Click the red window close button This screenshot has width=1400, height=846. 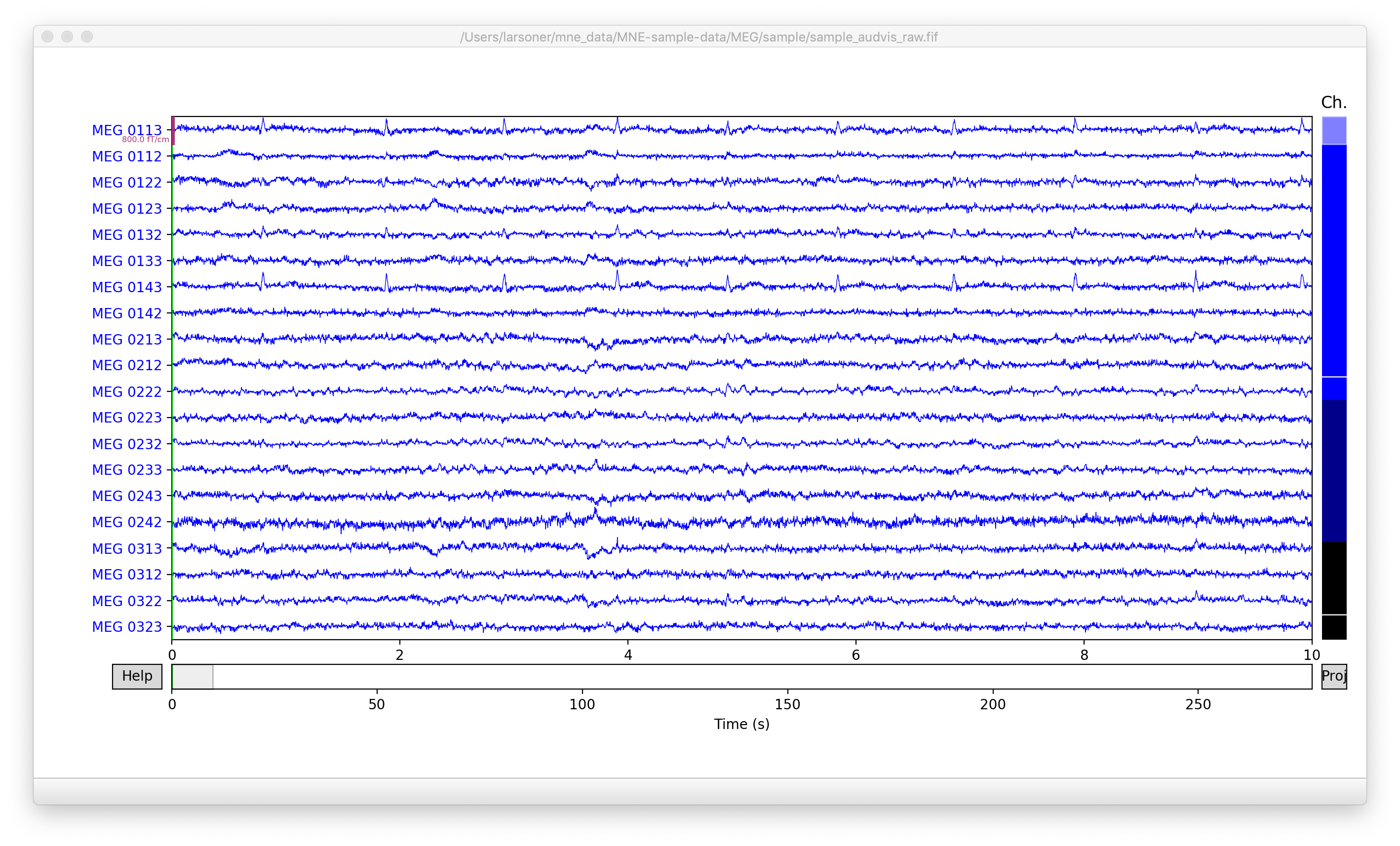(48, 37)
